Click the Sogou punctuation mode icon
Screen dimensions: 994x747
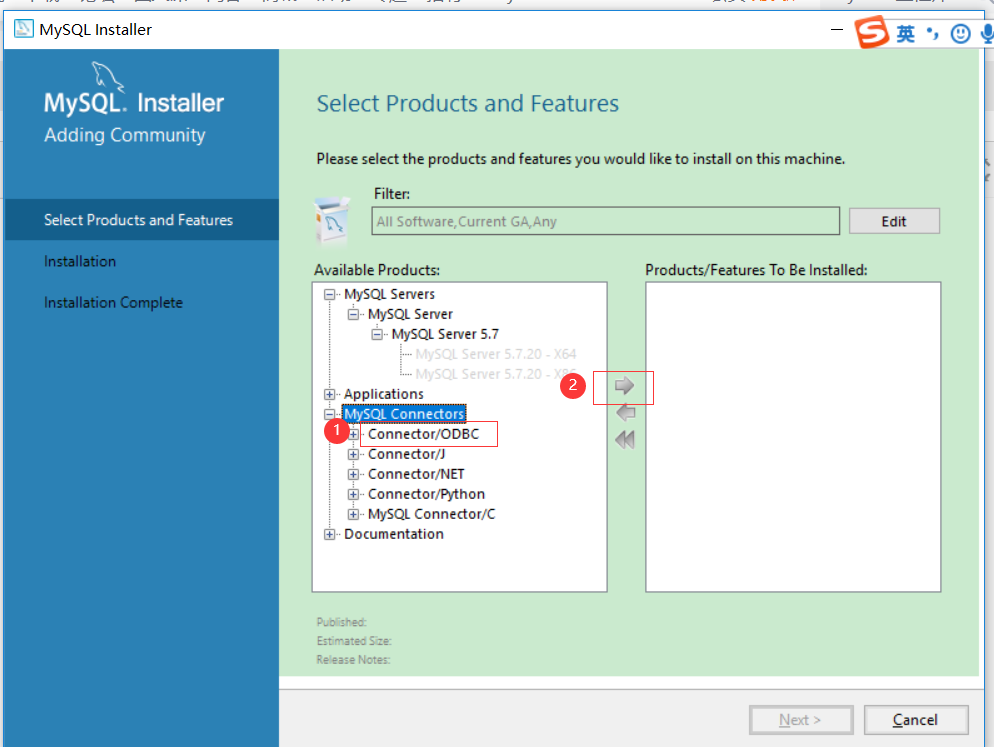click(x=932, y=33)
